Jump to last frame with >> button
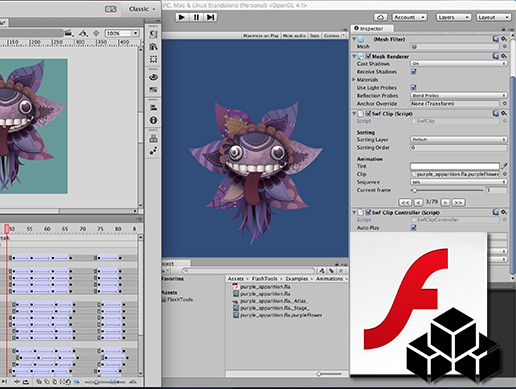516x389 pixels. (x=458, y=202)
